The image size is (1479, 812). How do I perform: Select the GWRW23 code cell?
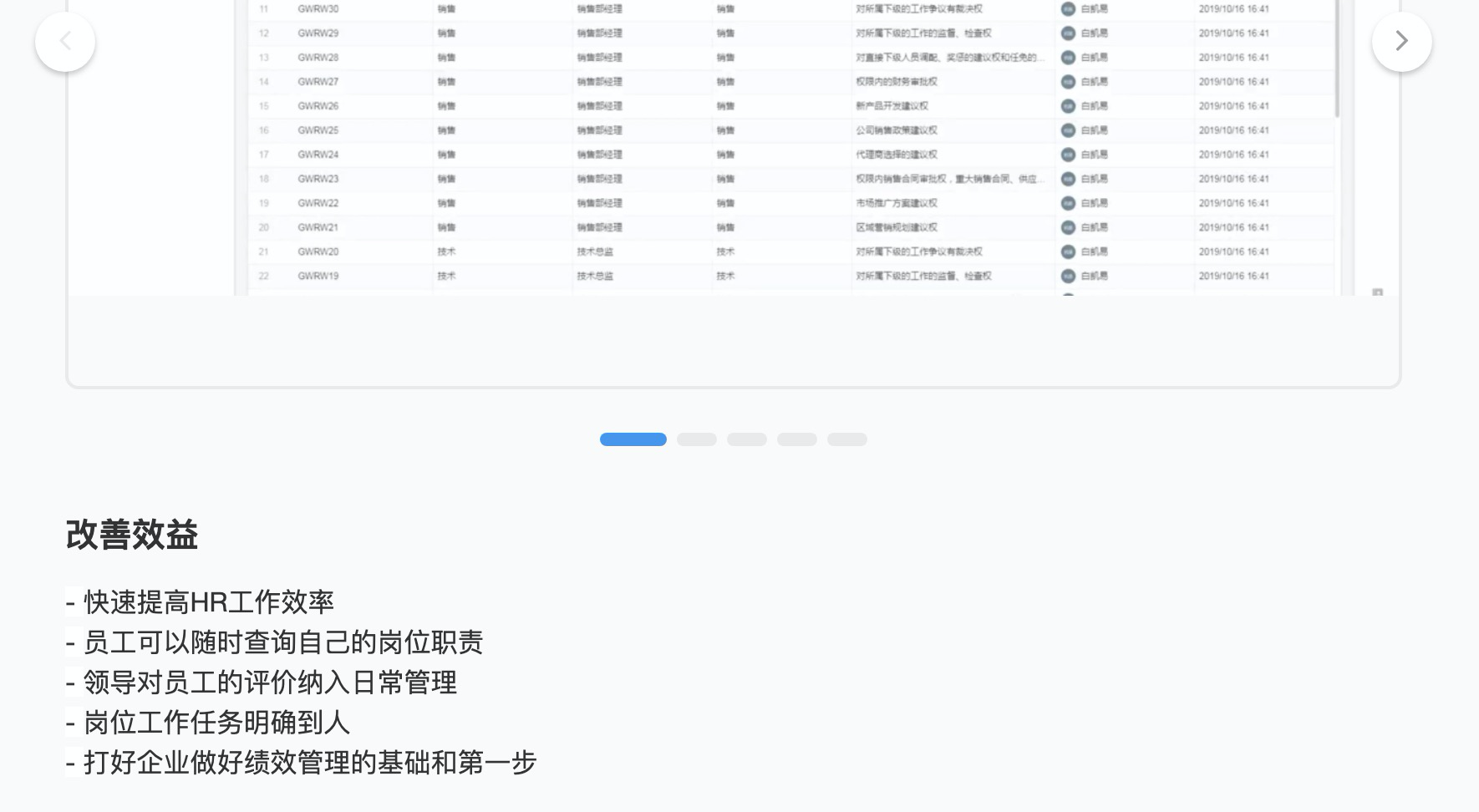click(318, 179)
